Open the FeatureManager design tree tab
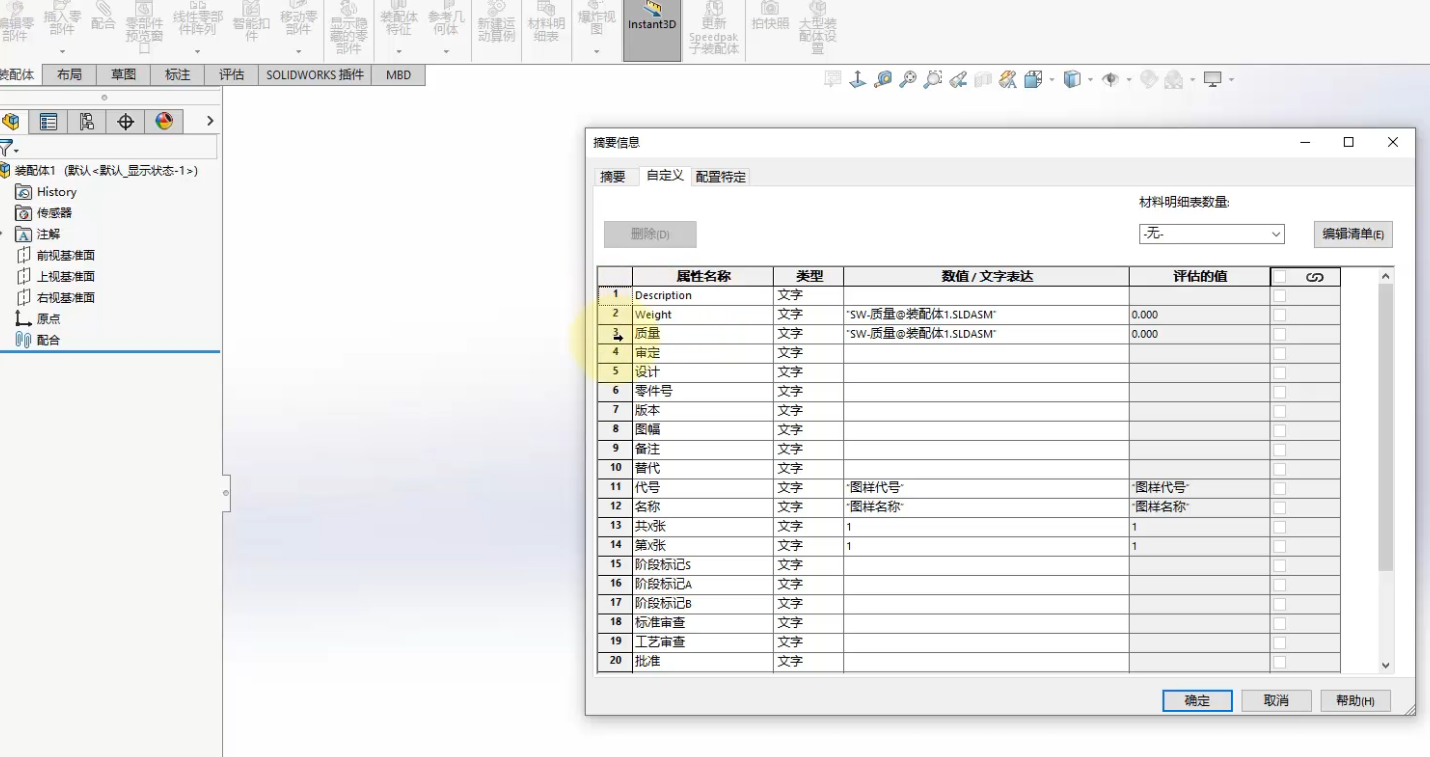 (11, 122)
